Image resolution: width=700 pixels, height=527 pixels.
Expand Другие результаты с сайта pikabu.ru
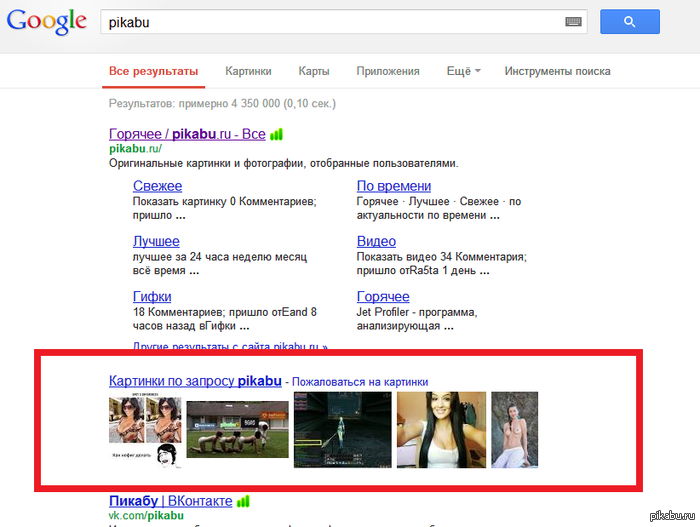click(230, 348)
